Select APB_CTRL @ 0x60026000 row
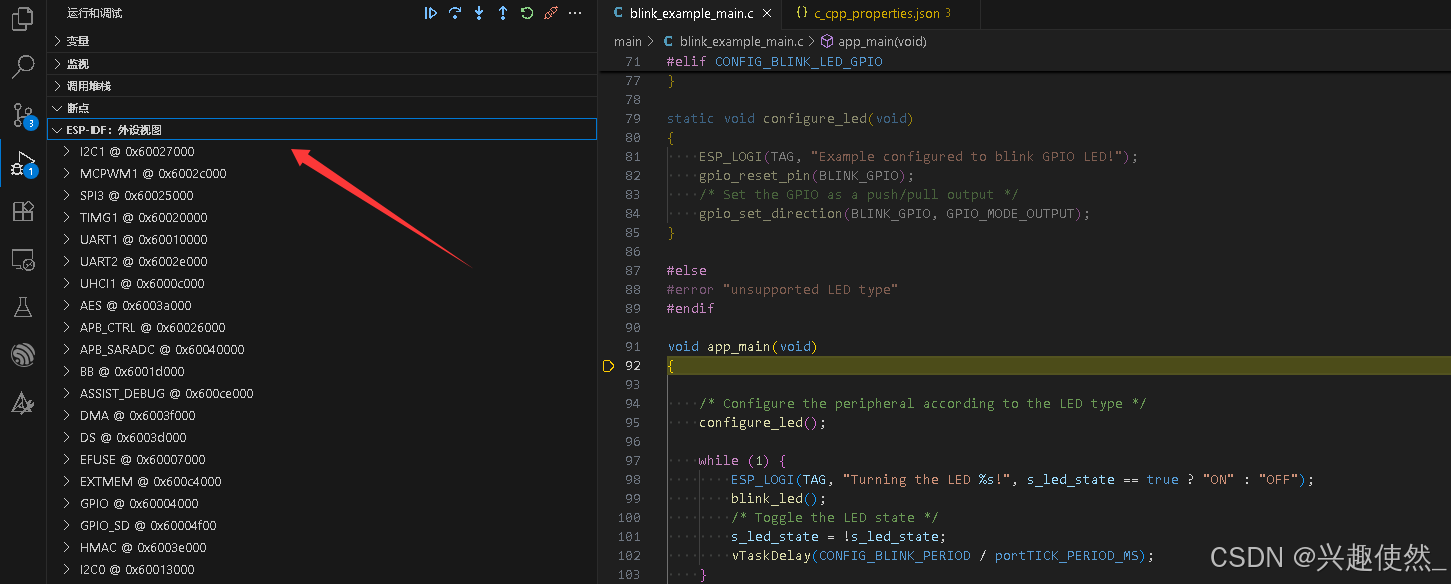Image resolution: width=1451 pixels, height=584 pixels. [322, 327]
